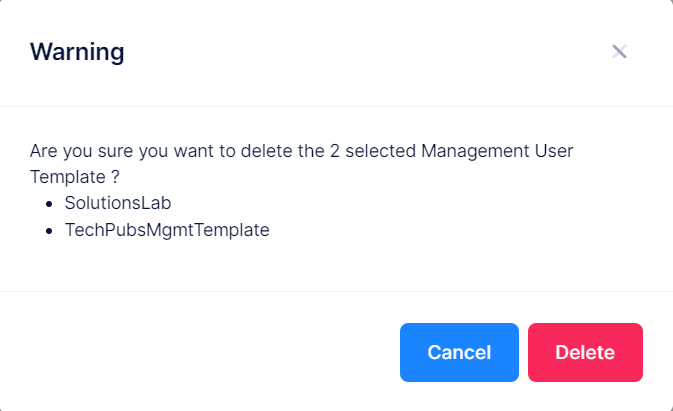This screenshot has height=411, width=673.
Task: Click the word 'Template' before the question mark
Action: pos(66,177)
